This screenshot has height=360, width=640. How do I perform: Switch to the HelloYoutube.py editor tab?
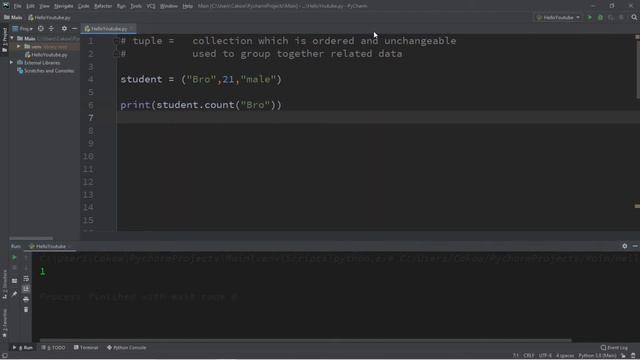pyautogui.click(x=109, y=29)
